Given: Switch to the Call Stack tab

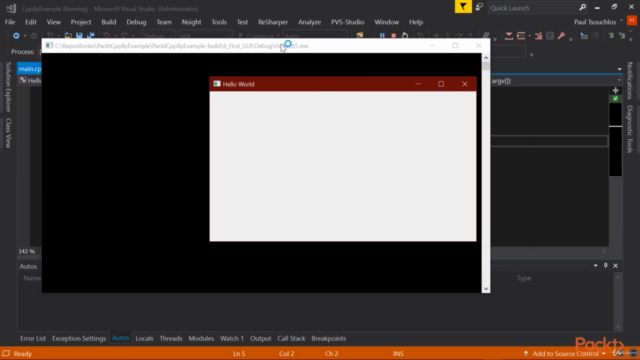Looking at the screenshot, I should [291, 338].
